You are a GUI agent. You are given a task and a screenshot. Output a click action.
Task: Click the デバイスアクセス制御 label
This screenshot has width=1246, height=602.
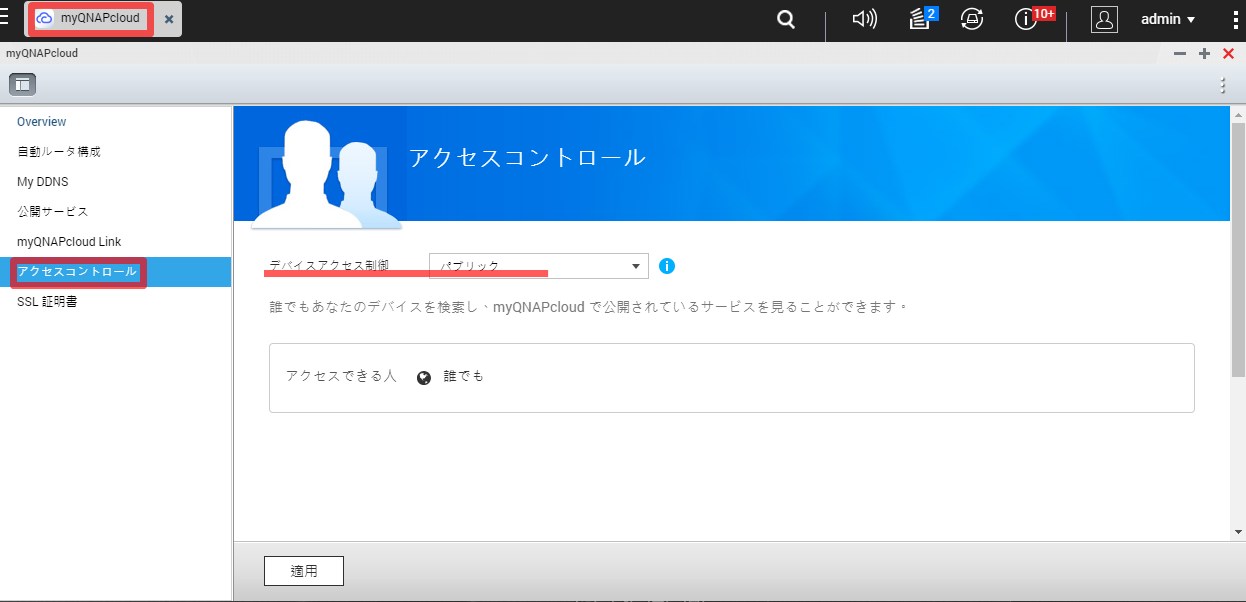[x=329, y=266]
